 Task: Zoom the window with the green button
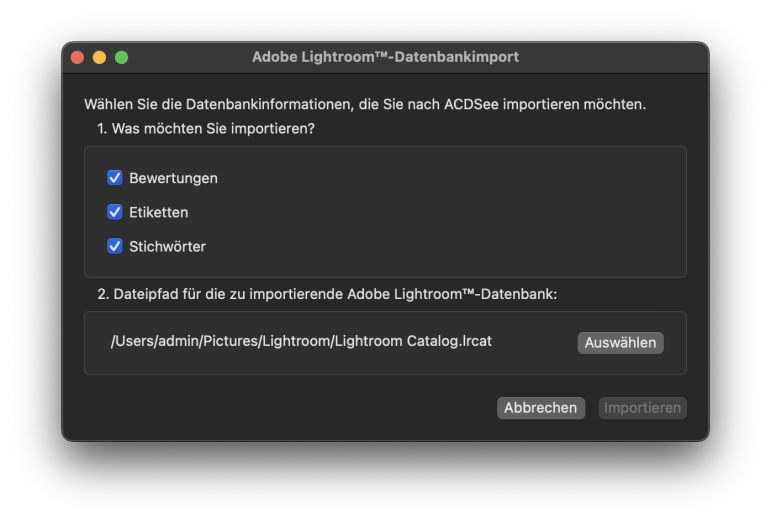[x=122, y=57]
